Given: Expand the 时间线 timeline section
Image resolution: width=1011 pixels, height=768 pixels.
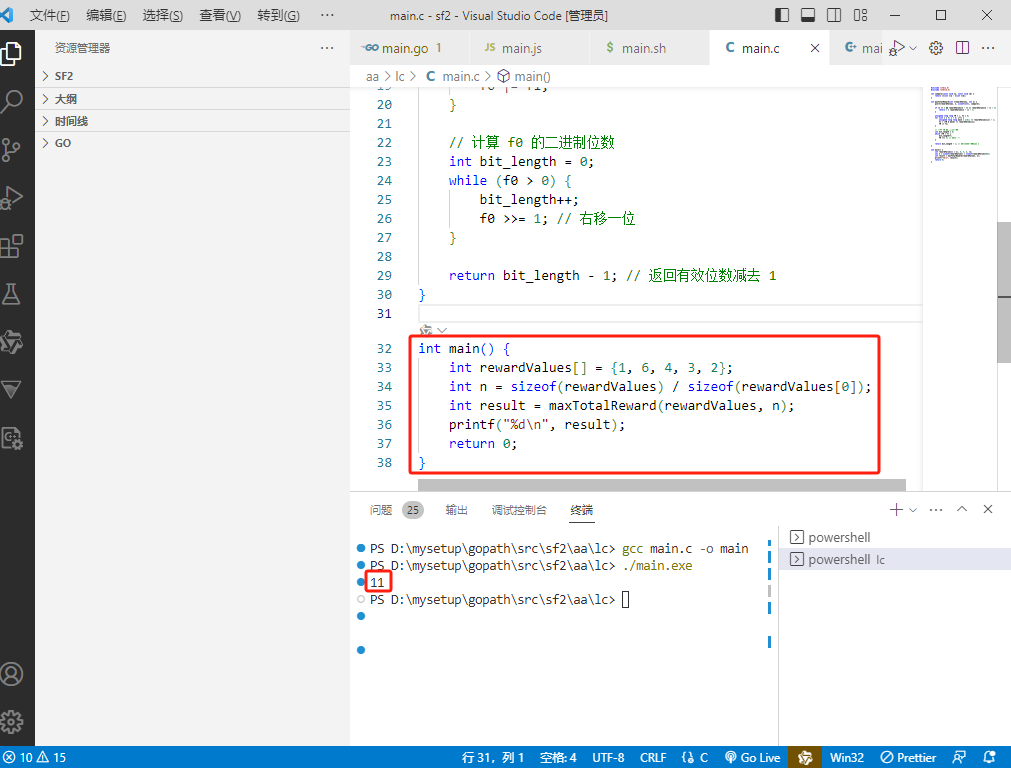Looking at the screenshot, I should click(193, 121).
